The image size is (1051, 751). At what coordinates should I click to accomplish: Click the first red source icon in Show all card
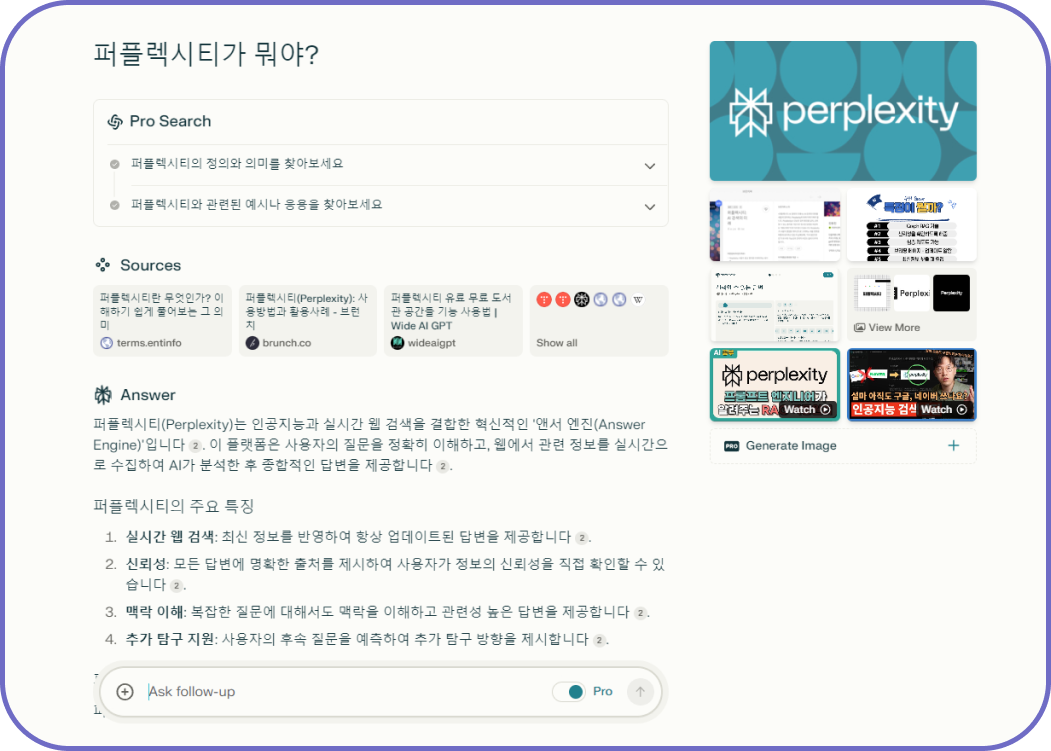click(544, 300)
